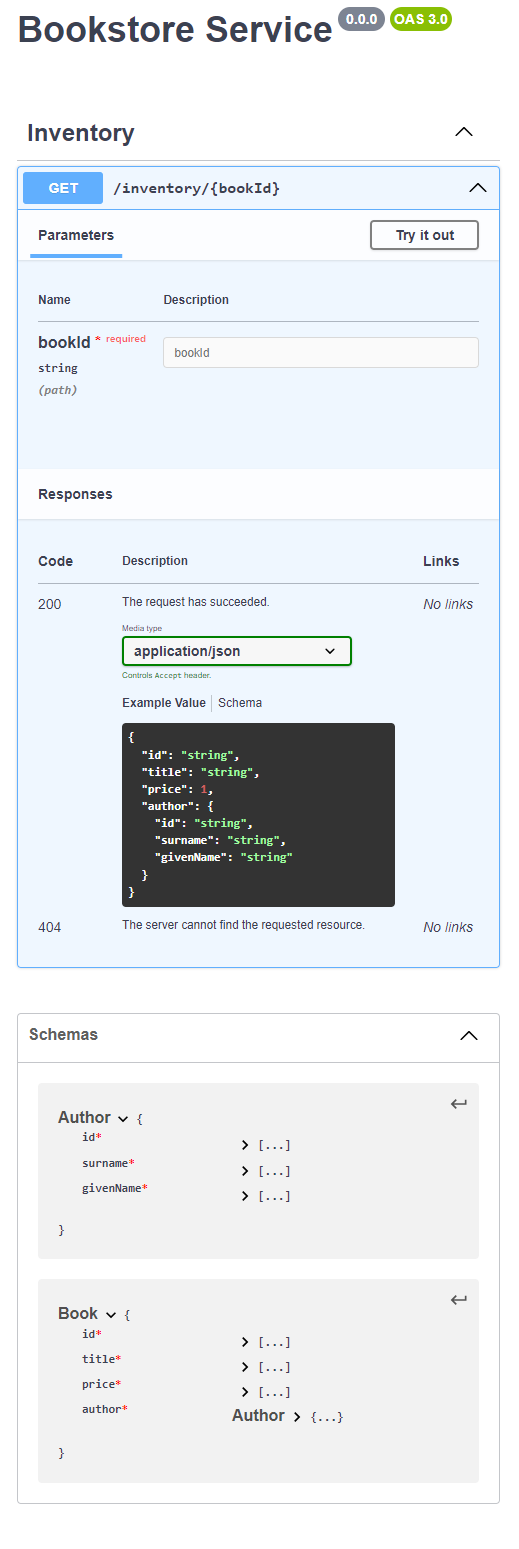Click 'The request has succeeded.' description

196,602
